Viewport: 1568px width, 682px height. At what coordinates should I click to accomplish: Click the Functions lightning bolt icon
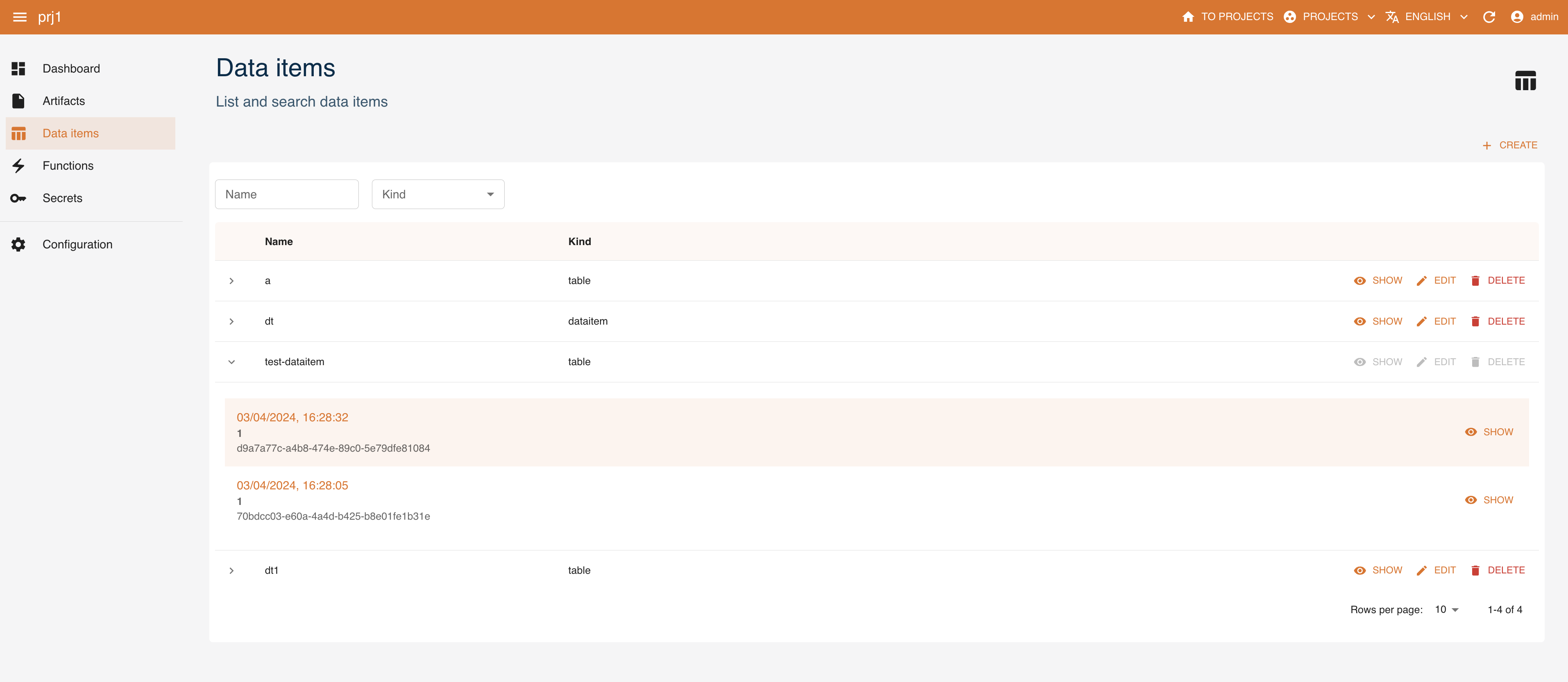pyautogui.click(x=18, y=166)
